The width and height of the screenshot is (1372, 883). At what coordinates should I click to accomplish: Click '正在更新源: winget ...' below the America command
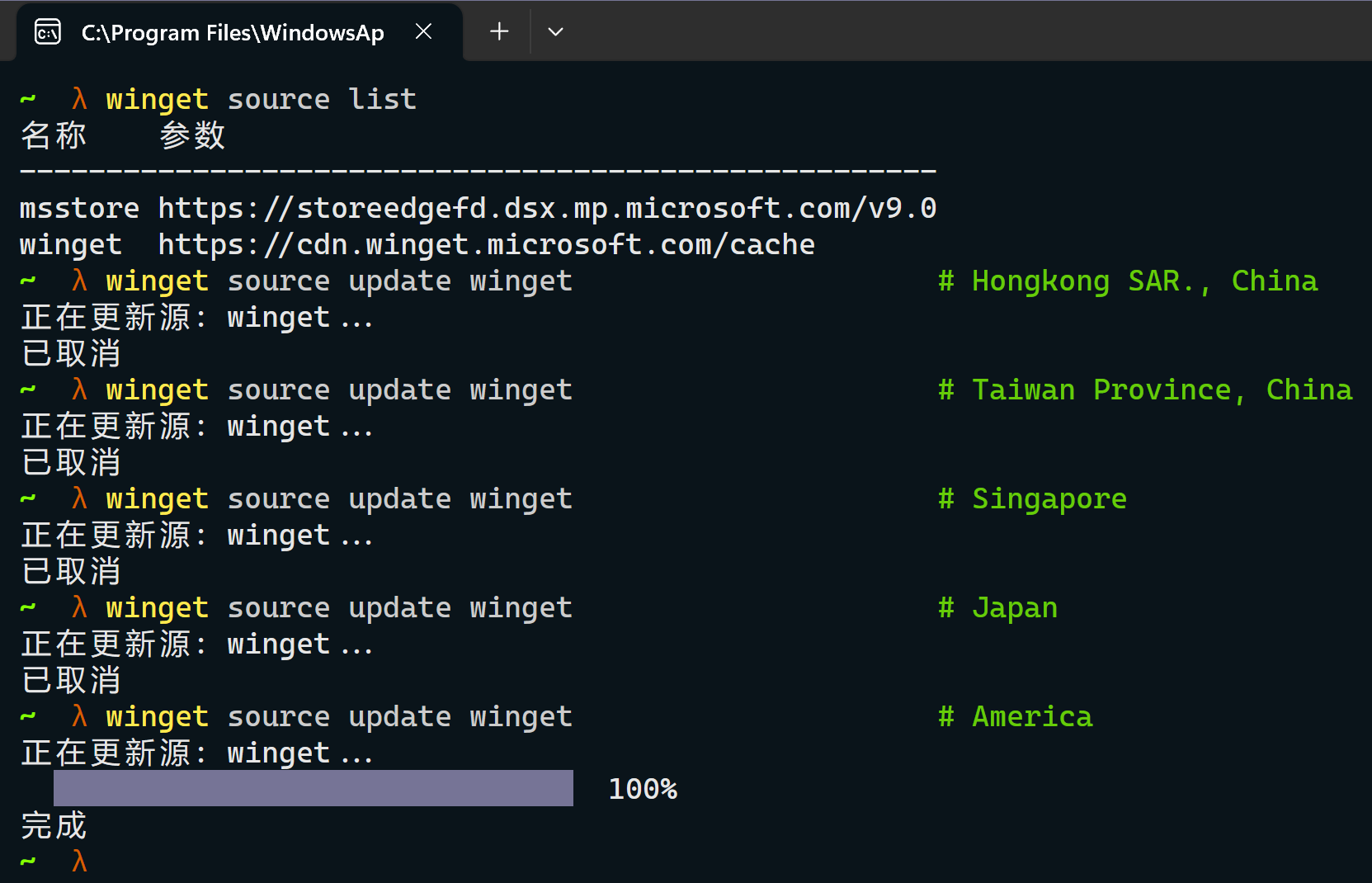pyautogui.click(x=197, y=753)
